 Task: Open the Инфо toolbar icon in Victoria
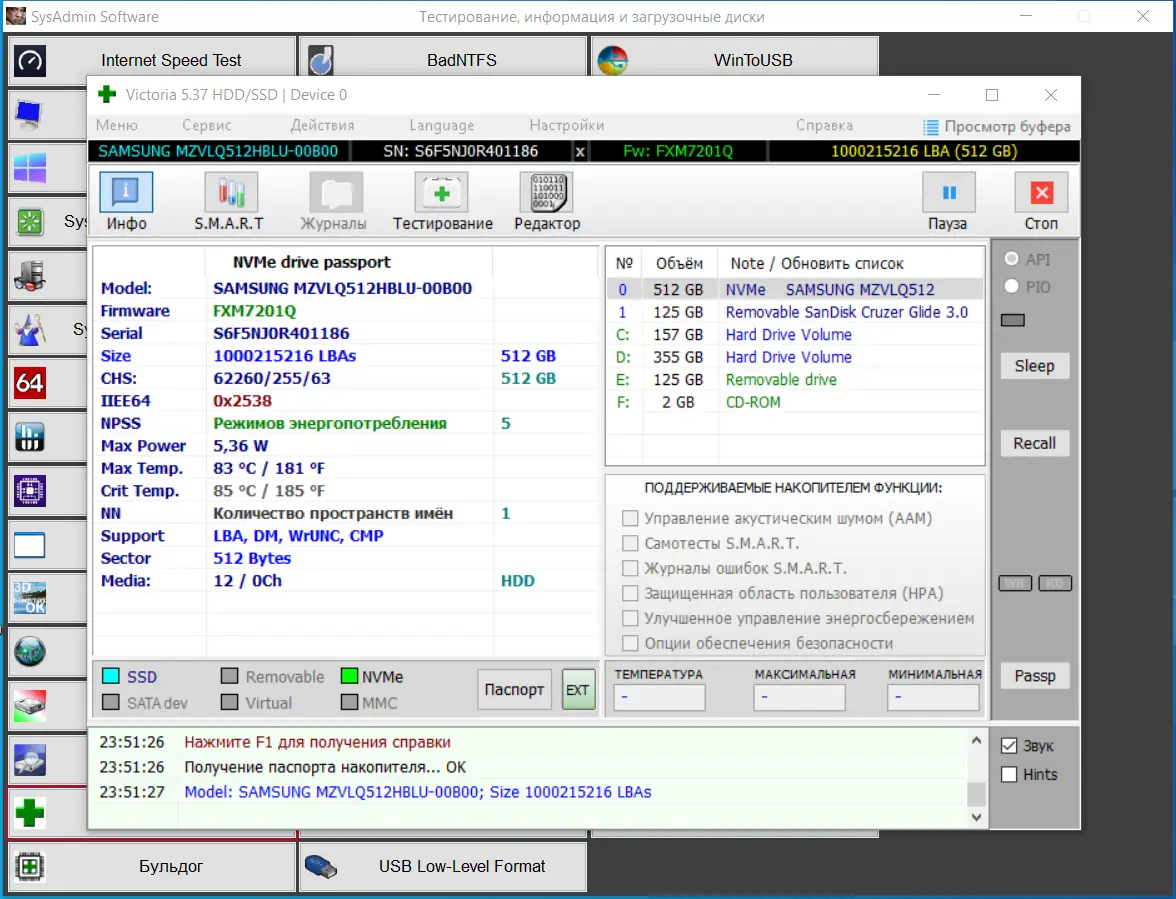(126, 192)
